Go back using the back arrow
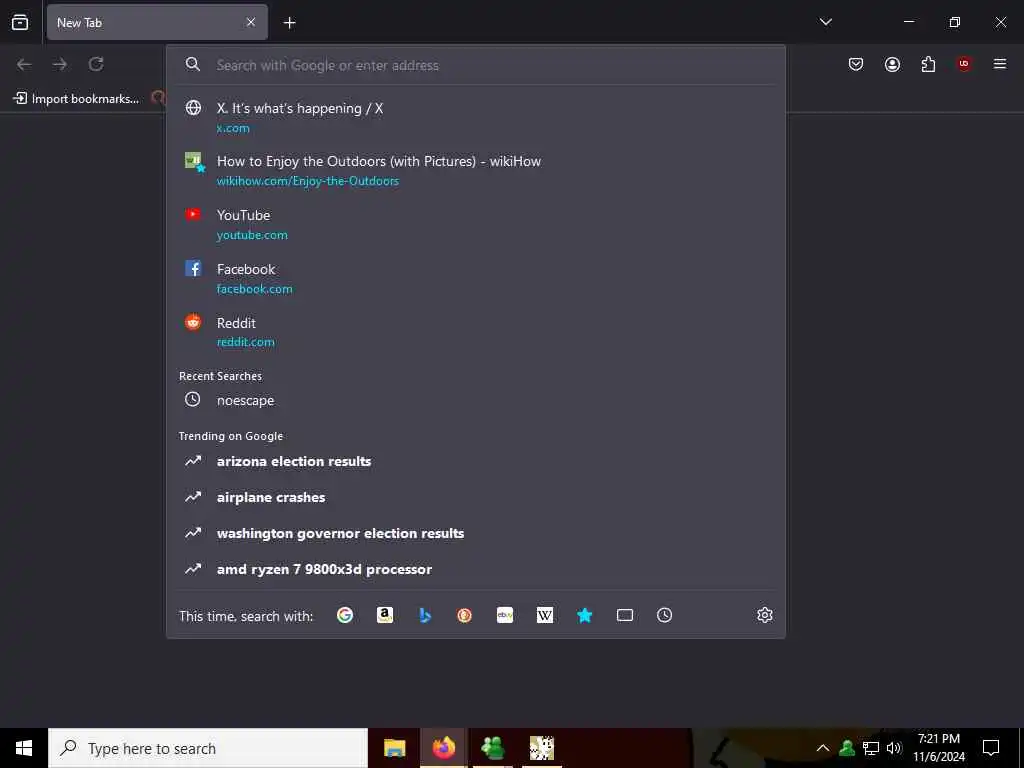 24,64
